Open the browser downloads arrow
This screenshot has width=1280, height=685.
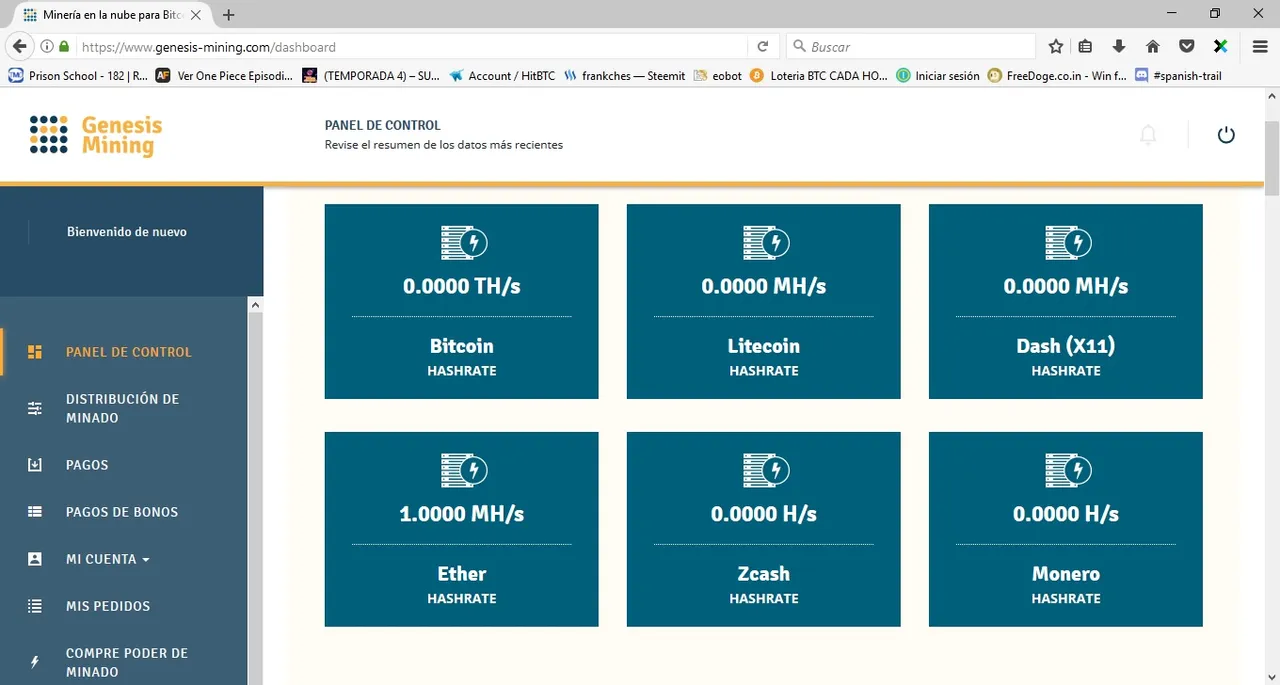click(x=1119, y=46)
